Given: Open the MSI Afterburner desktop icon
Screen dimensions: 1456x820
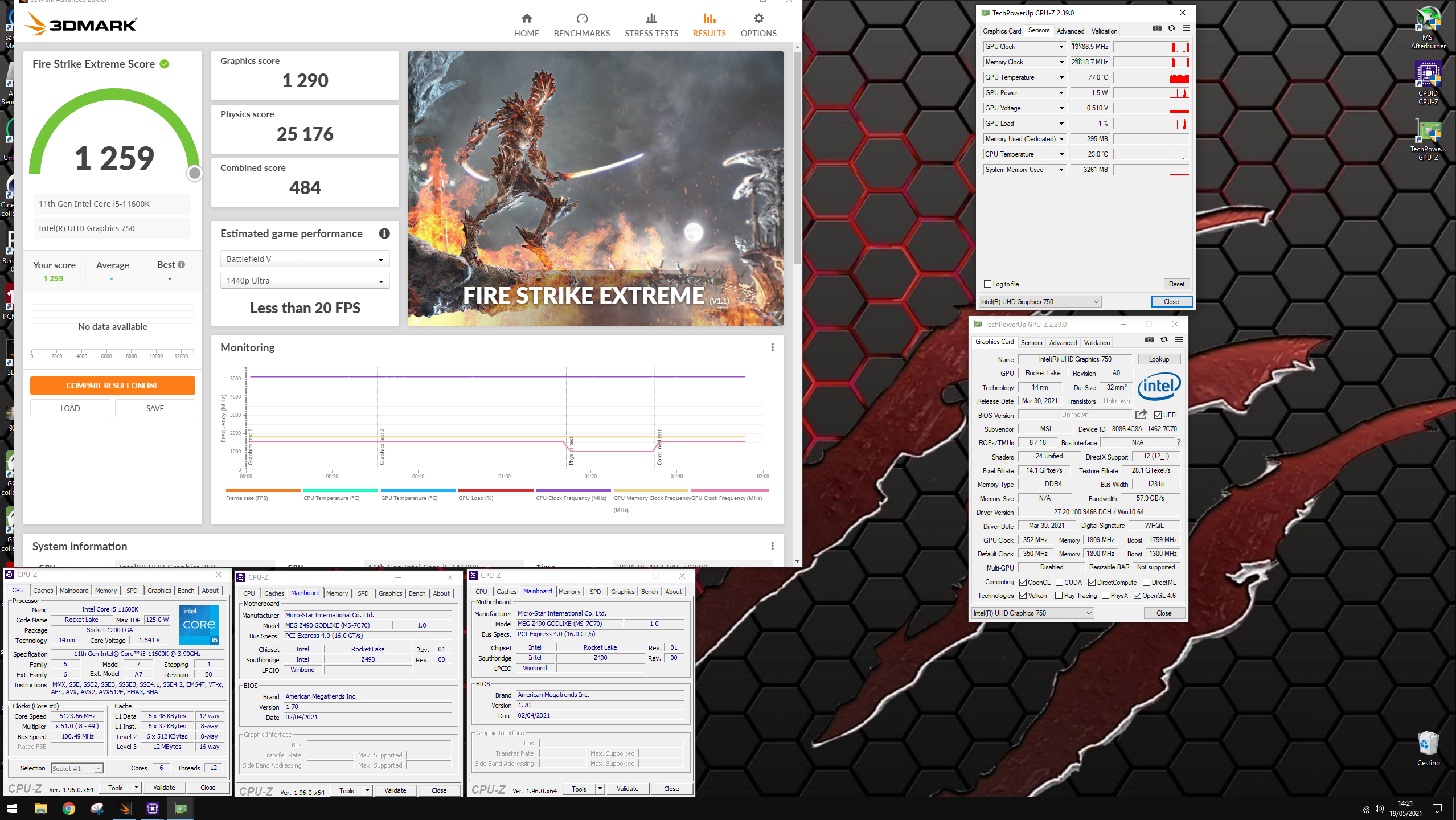Looking at the screenshot, I should pyautogui.click(x=1428, y=27).
